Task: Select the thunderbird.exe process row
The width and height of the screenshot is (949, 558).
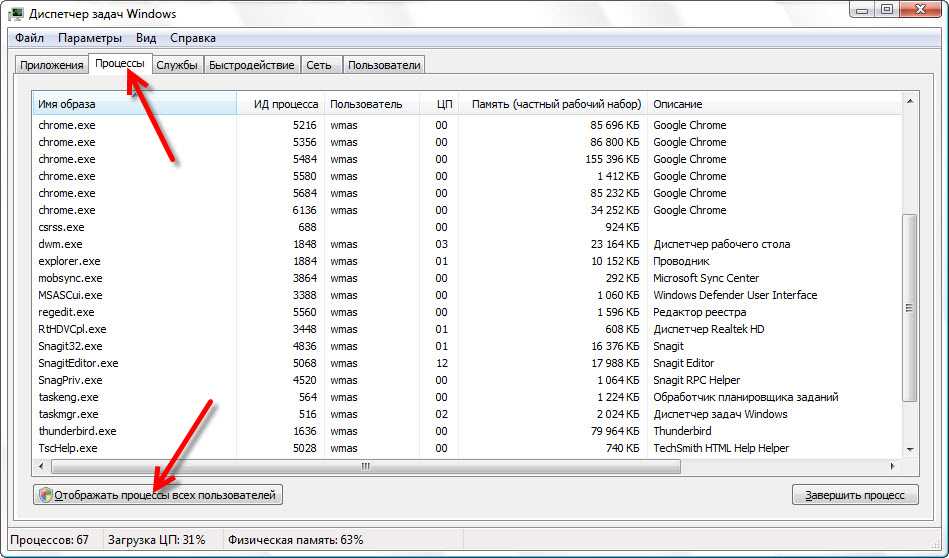Action: coord(467,431)
